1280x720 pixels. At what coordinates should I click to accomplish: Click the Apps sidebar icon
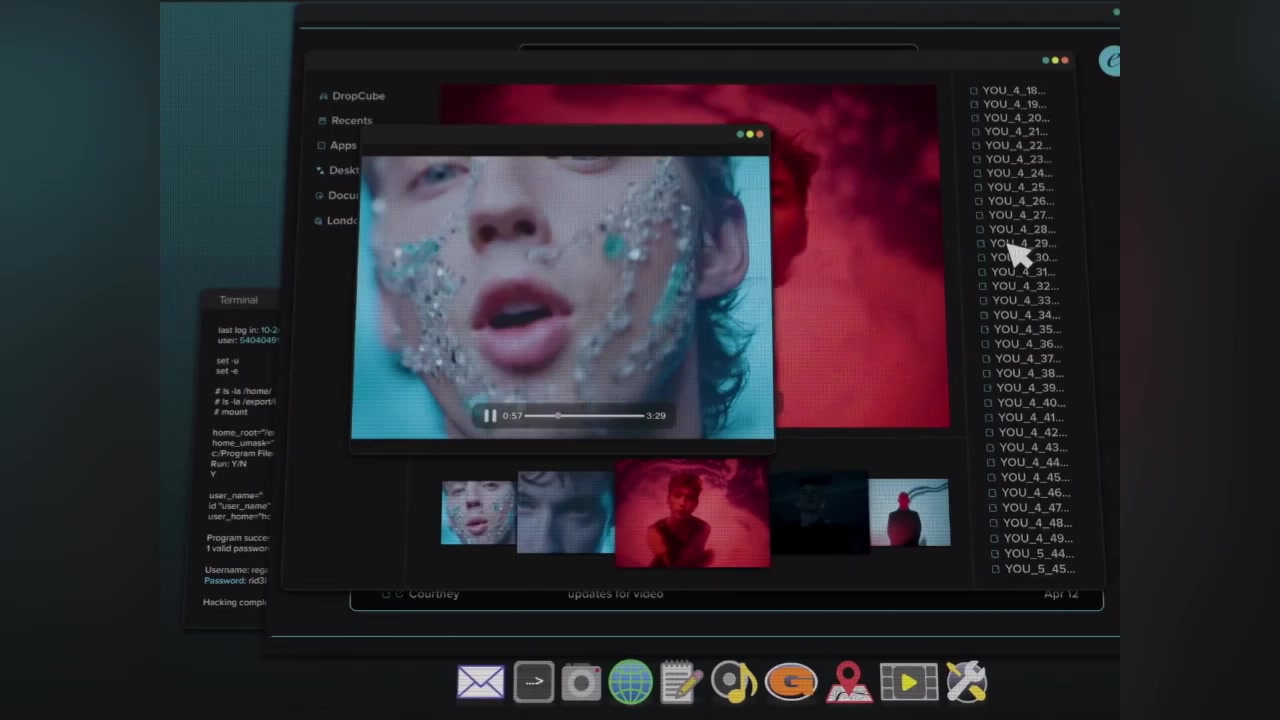tap(321, 145)
